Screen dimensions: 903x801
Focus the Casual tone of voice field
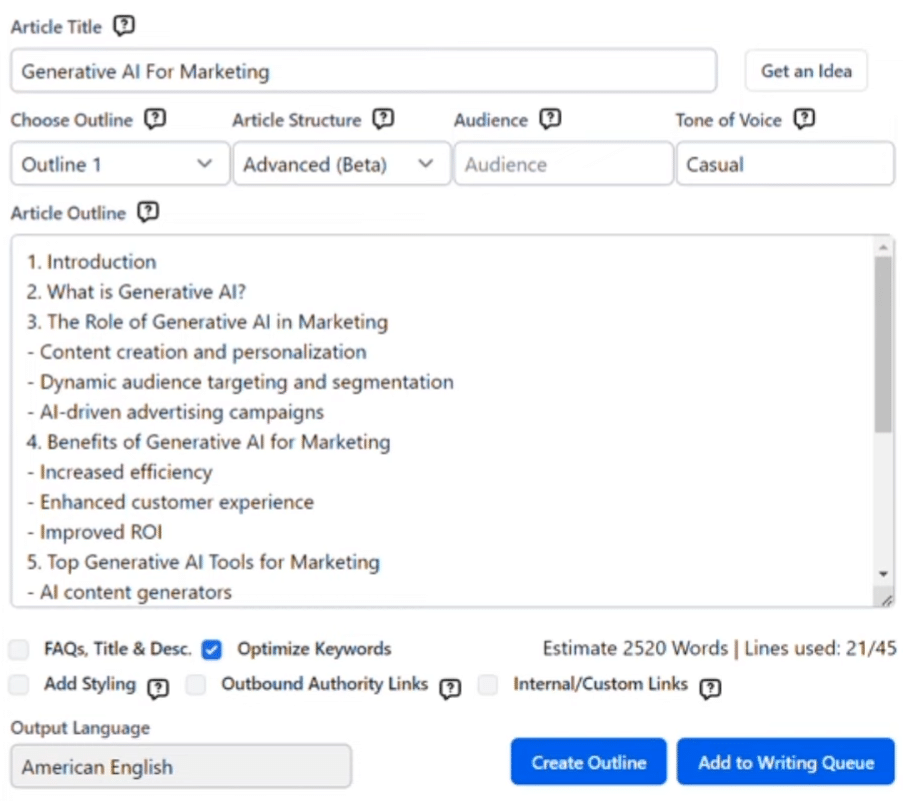(785, 164)
